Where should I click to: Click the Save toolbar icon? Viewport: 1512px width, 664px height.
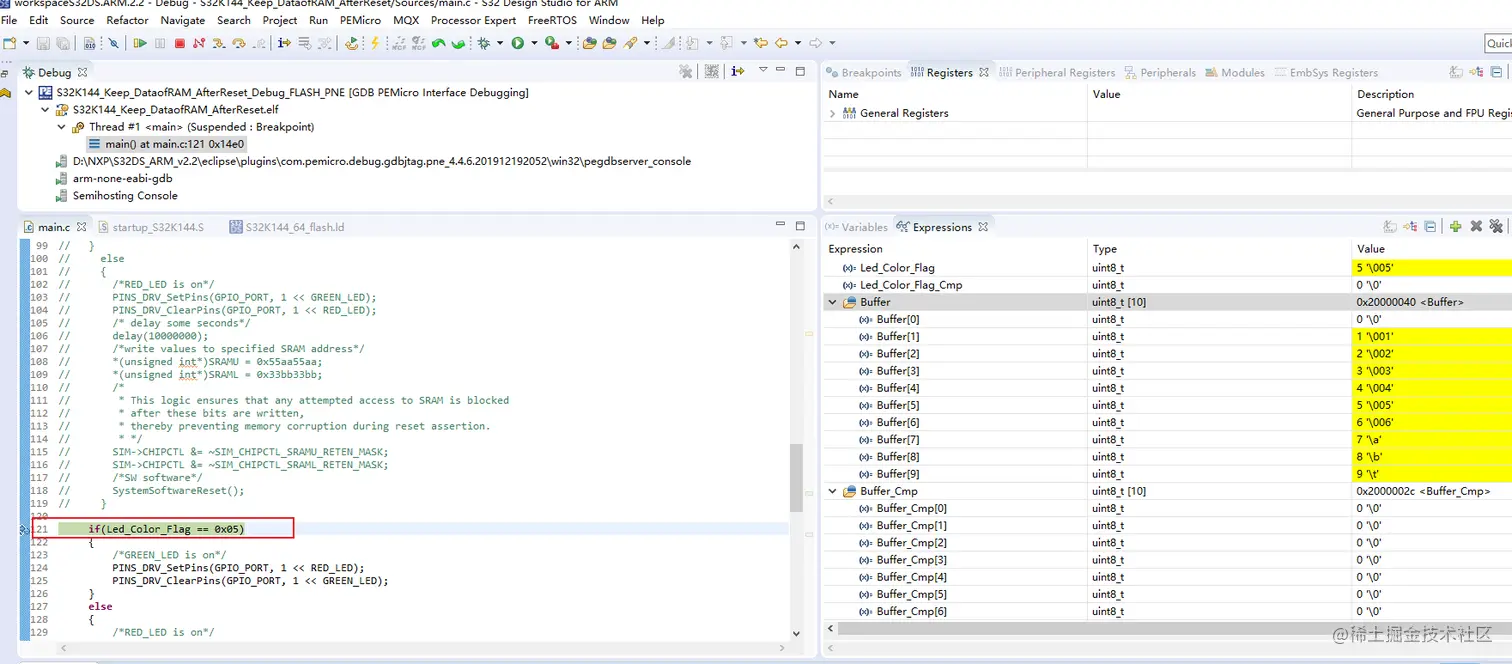43,43
